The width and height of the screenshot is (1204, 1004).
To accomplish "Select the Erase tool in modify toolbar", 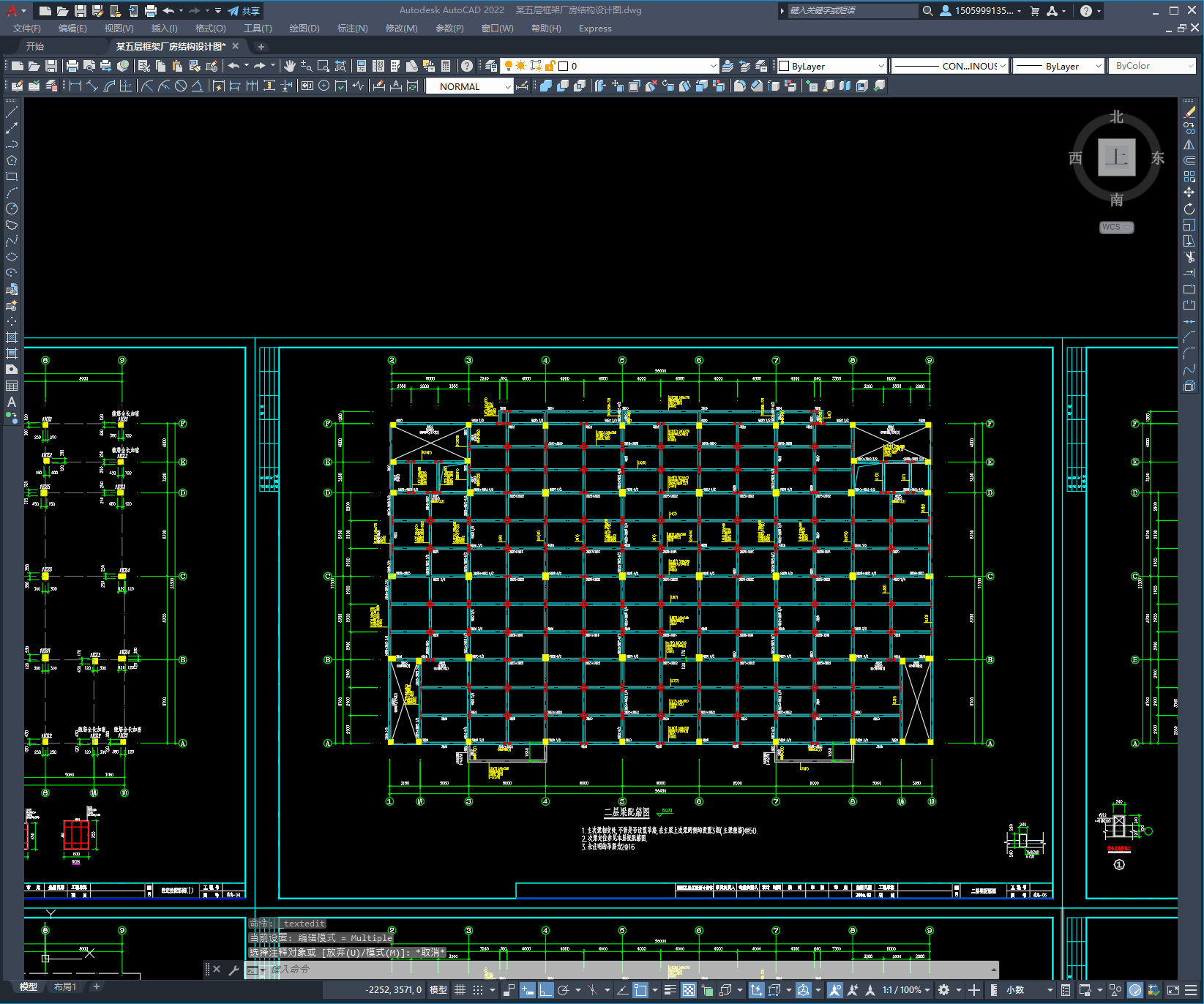I will point(1189,112).
